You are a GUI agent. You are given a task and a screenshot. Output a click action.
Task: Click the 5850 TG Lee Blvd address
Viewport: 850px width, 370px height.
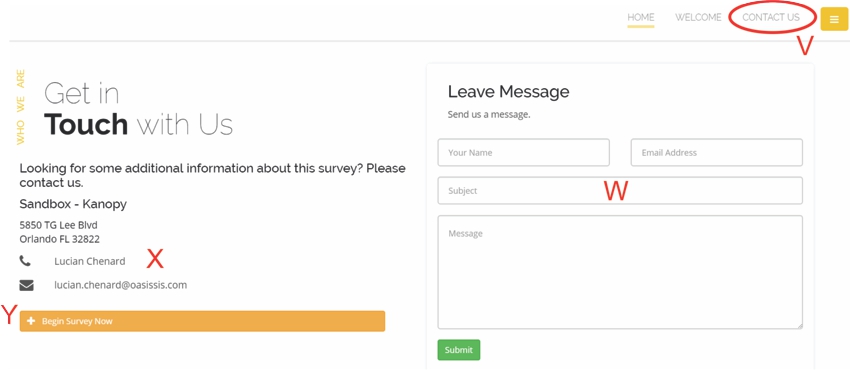[x=59, y=225]
